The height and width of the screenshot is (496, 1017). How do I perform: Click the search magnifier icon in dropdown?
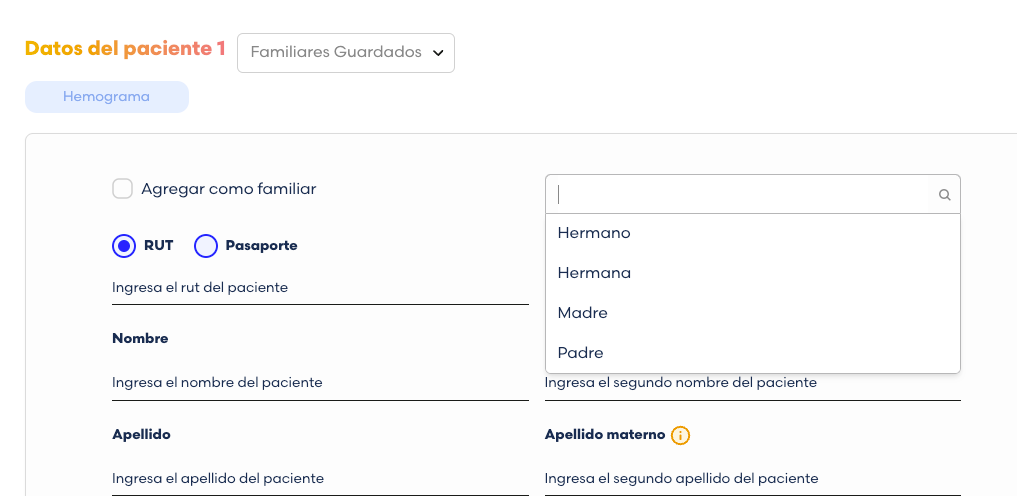pyautogui.click(x=944, y=195)
